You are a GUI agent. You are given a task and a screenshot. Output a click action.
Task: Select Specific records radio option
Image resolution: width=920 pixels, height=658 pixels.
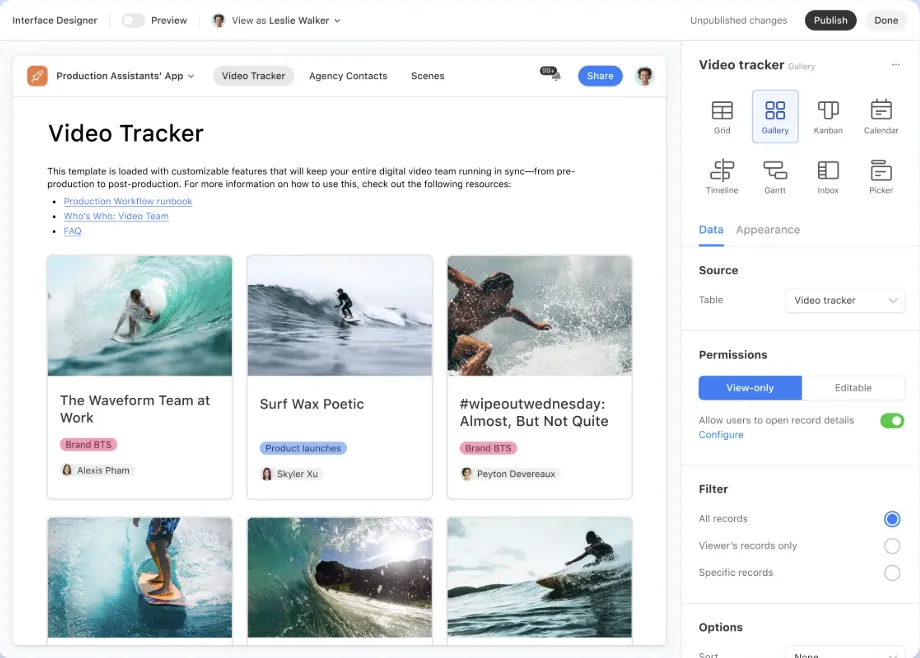pyautogui.click(x=892, y=573)
